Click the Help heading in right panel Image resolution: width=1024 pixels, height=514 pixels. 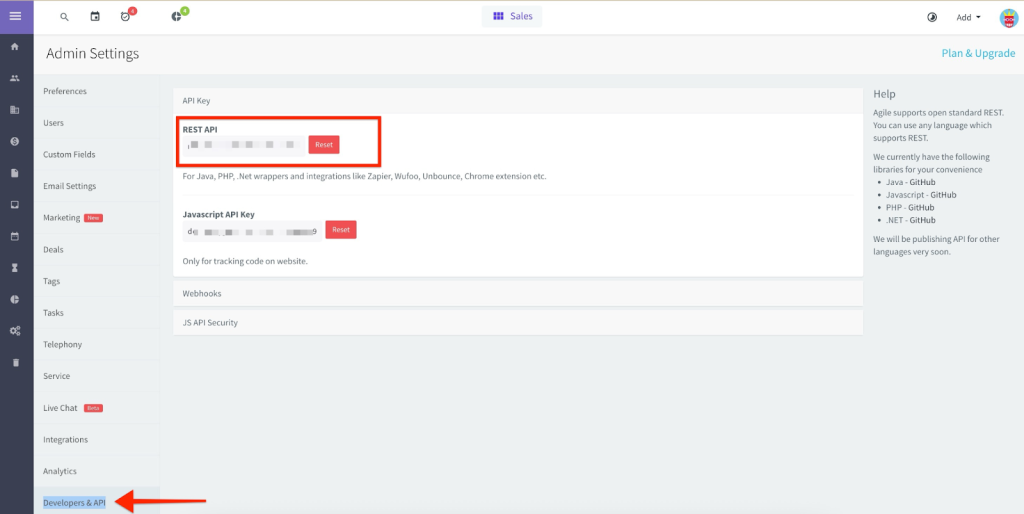coord(884,94)
